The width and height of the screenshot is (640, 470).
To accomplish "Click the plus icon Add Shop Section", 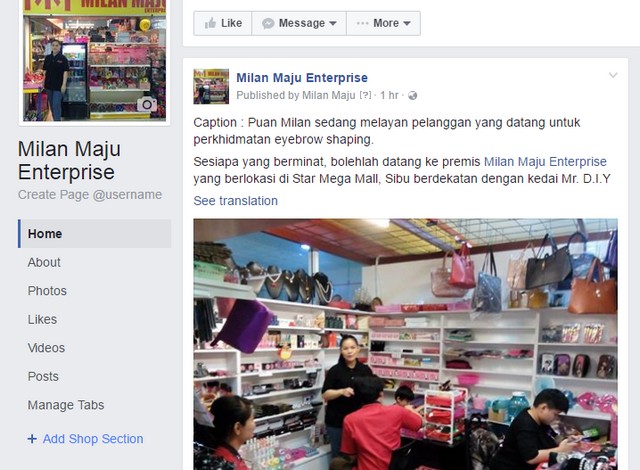I will point(32,439).
